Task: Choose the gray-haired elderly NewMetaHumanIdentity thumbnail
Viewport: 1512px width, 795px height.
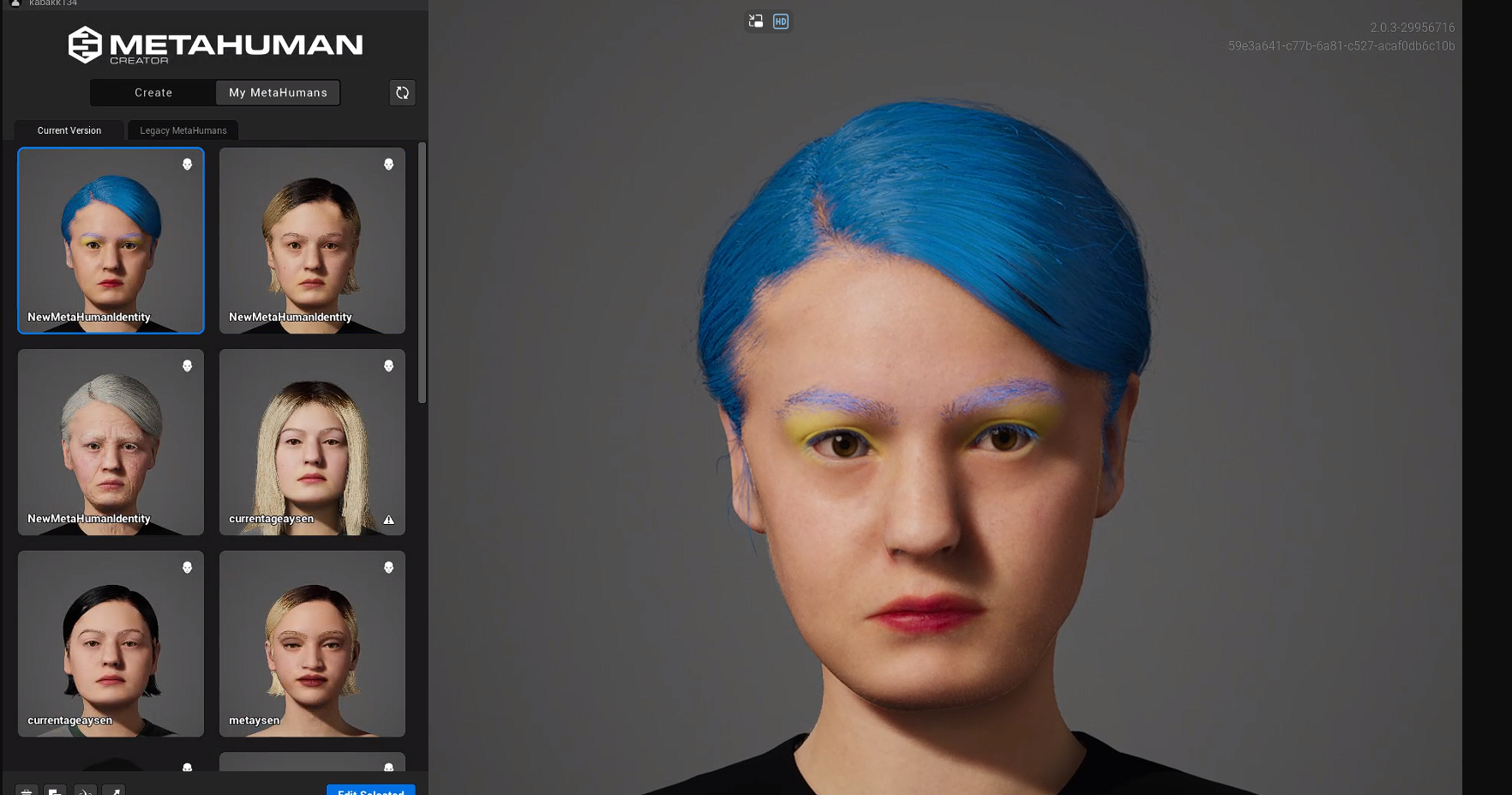Action: 111,442
